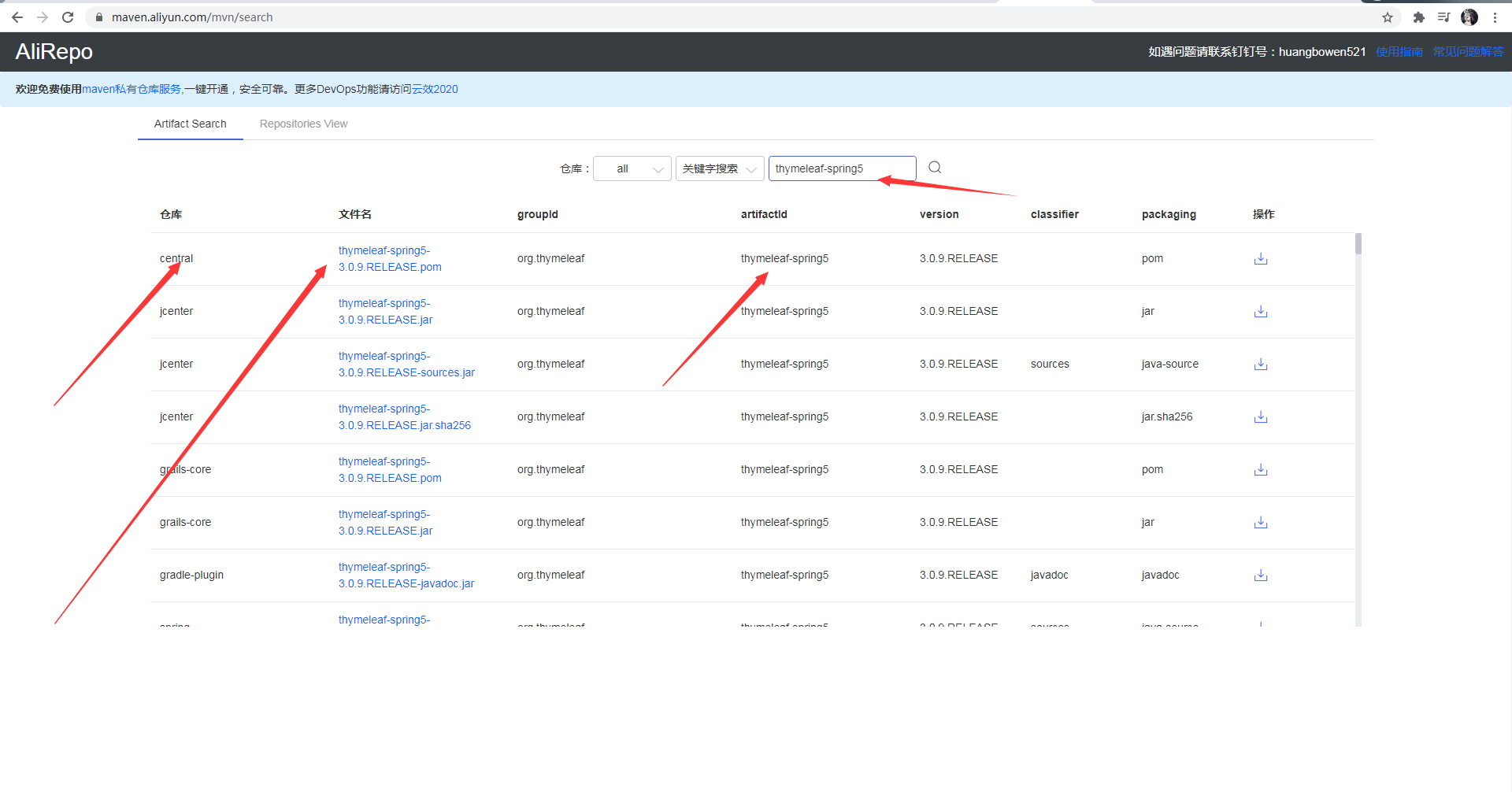1512x792 pixels.
Task: Open central thymeleaf-spring5-3.0.9.RELEASE.pom file link
Action: 390,259
